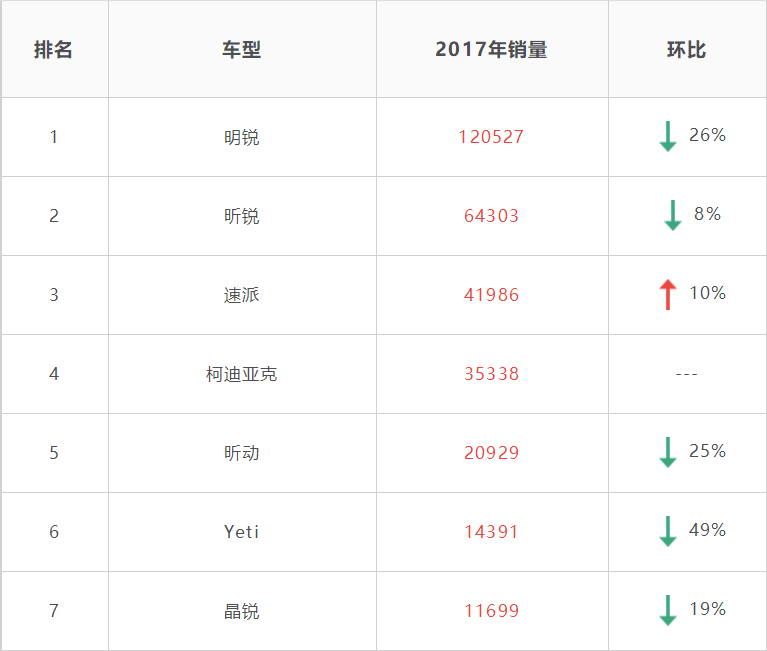
Task: Click the green down arrow beside 49%
Action: [x=668, y=531]
